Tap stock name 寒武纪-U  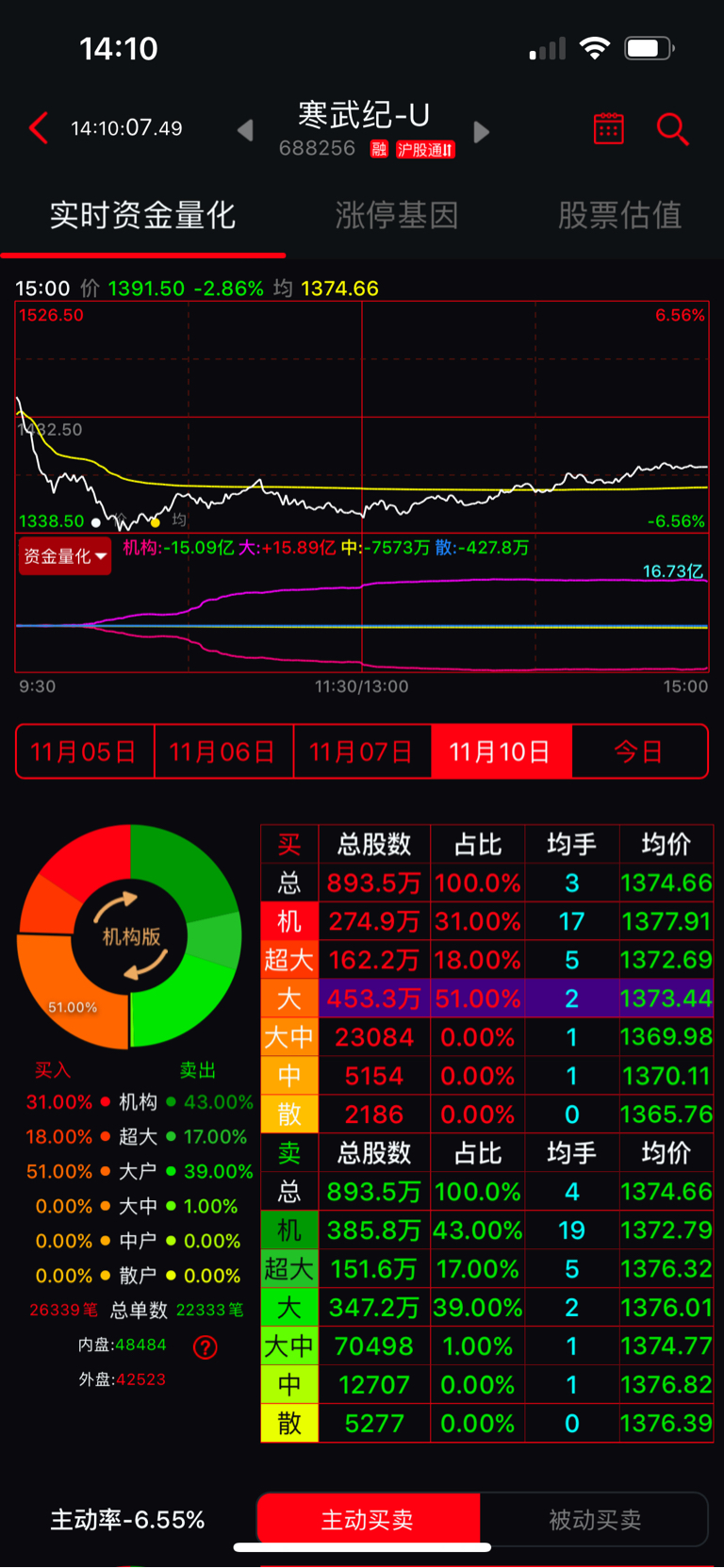(364, 115)
